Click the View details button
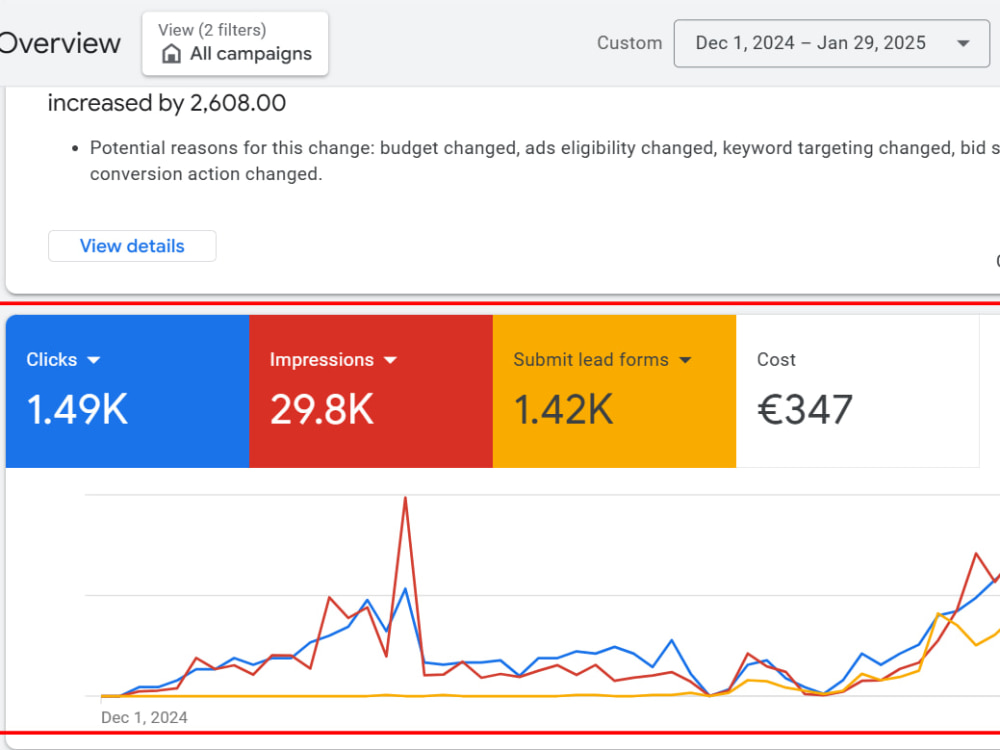 click(132, 246)
